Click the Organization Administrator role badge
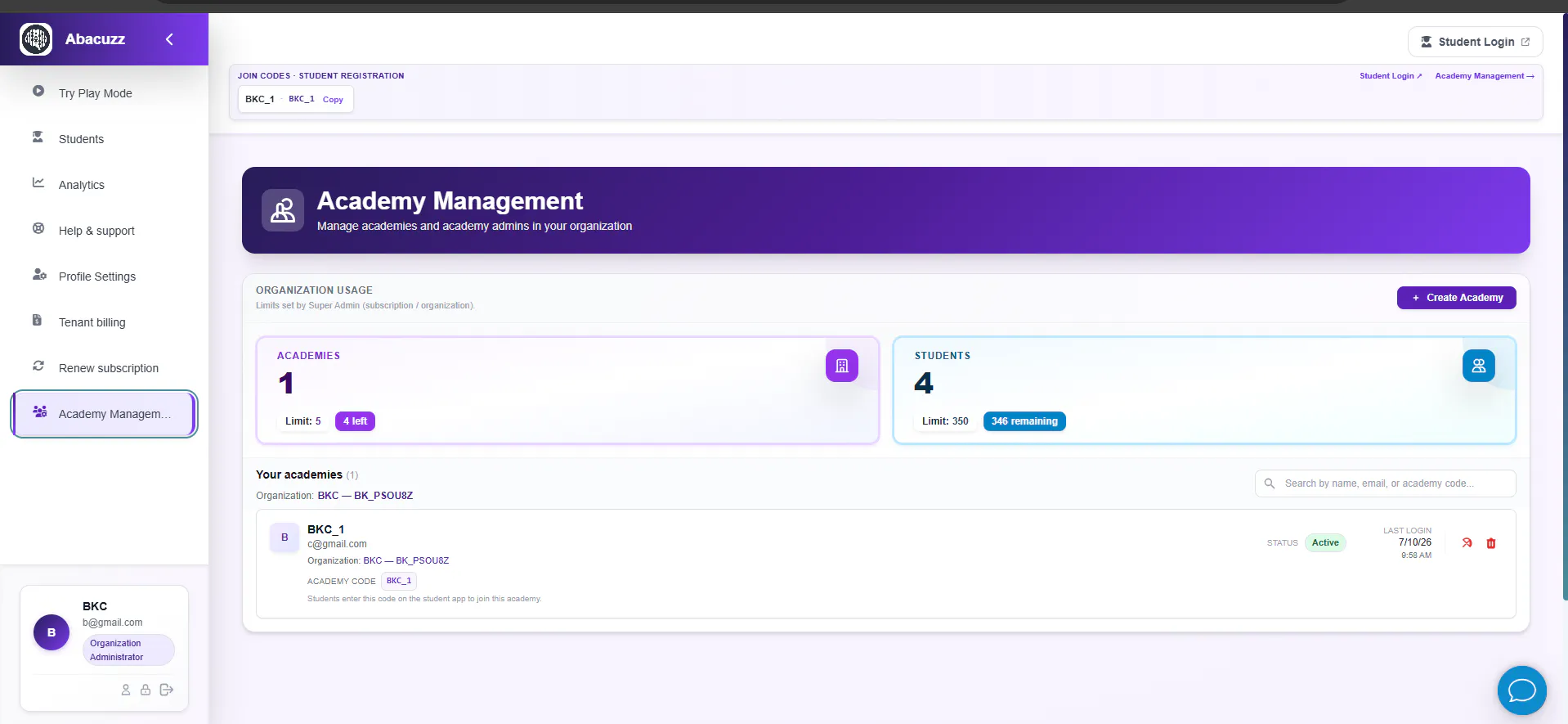Image resolution: width=1568 pixels, height=724 pixels. tap(128, 650)
